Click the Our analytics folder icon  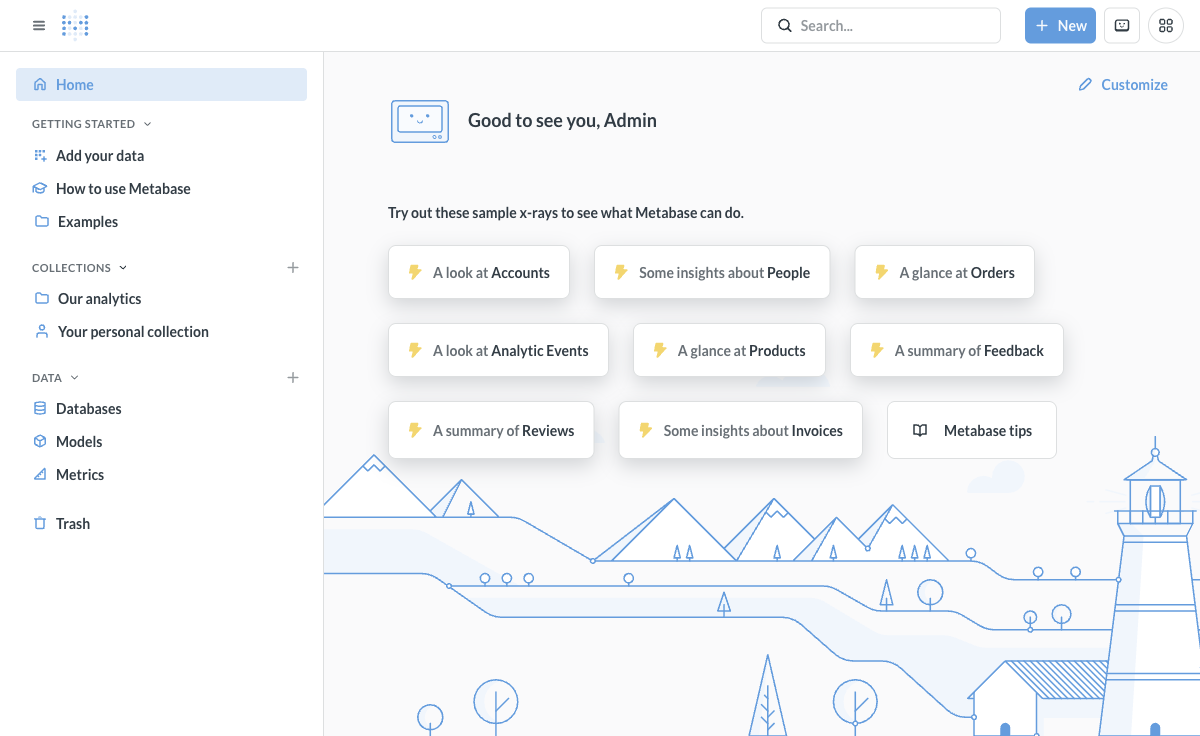tap(41, 299)
